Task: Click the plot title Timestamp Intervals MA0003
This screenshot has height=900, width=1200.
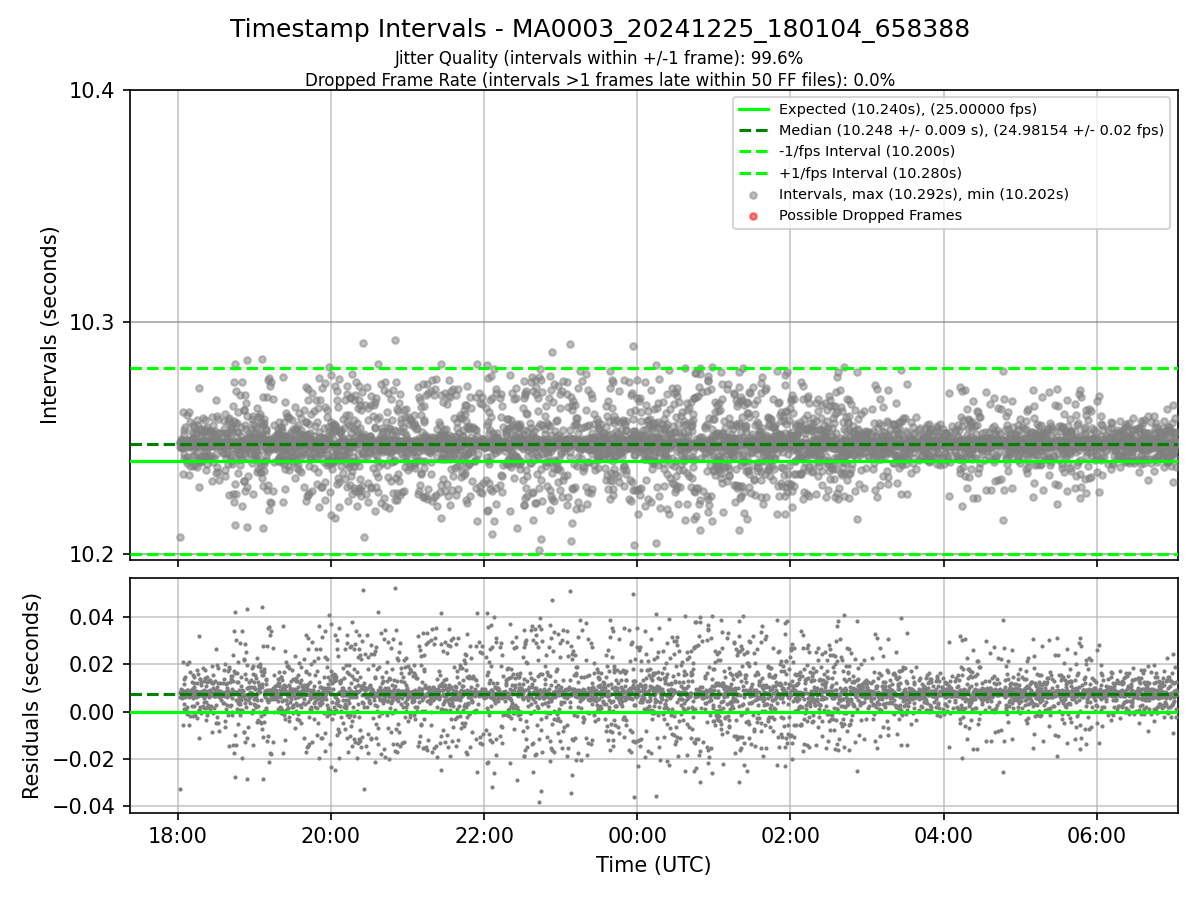Action: [x=600, y=29]
